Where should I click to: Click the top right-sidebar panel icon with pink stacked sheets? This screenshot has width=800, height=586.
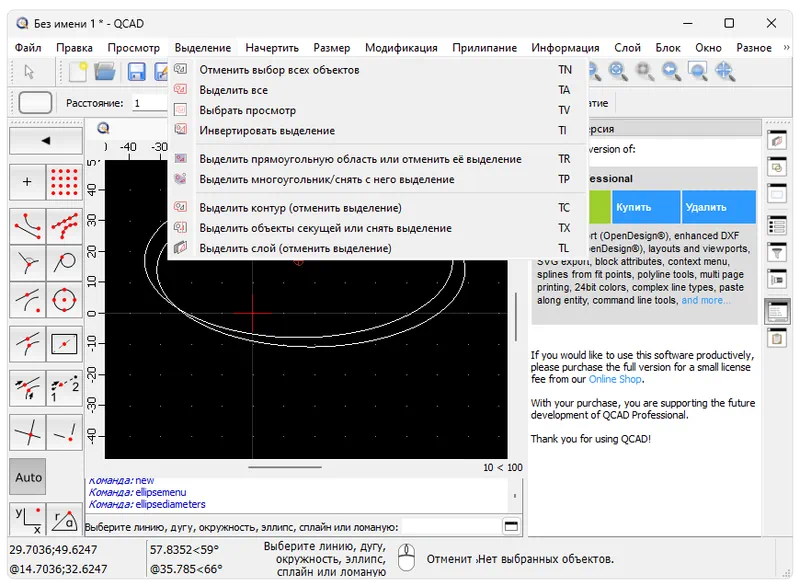pos(777,140)
